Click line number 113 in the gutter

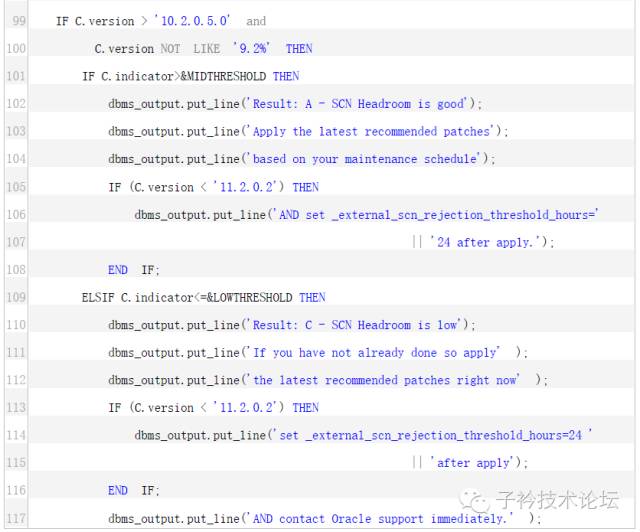click(x=16, y=407)
